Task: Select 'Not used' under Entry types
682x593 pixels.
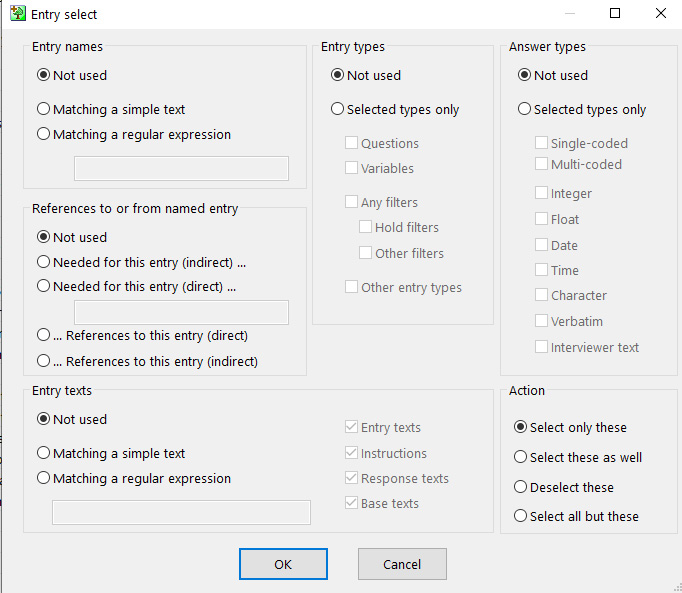Action: point(337,75)
